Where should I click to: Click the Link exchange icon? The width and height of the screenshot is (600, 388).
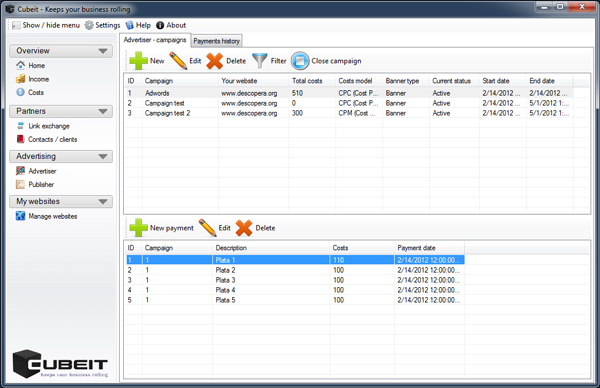pyautogui.click(x=20, y=126)
